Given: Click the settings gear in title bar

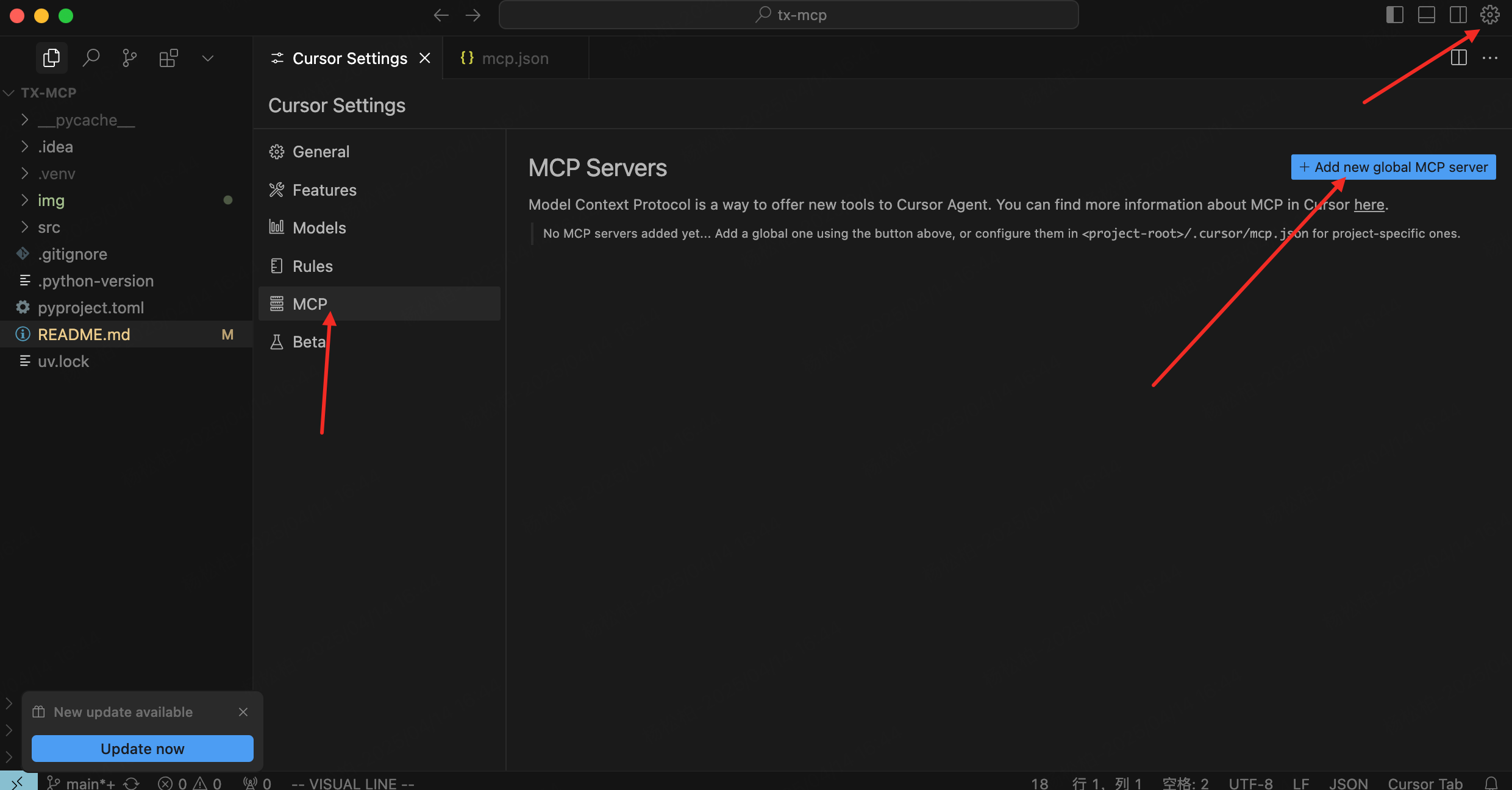Looking at the screenshot, I should click(x=1489, y=15).
